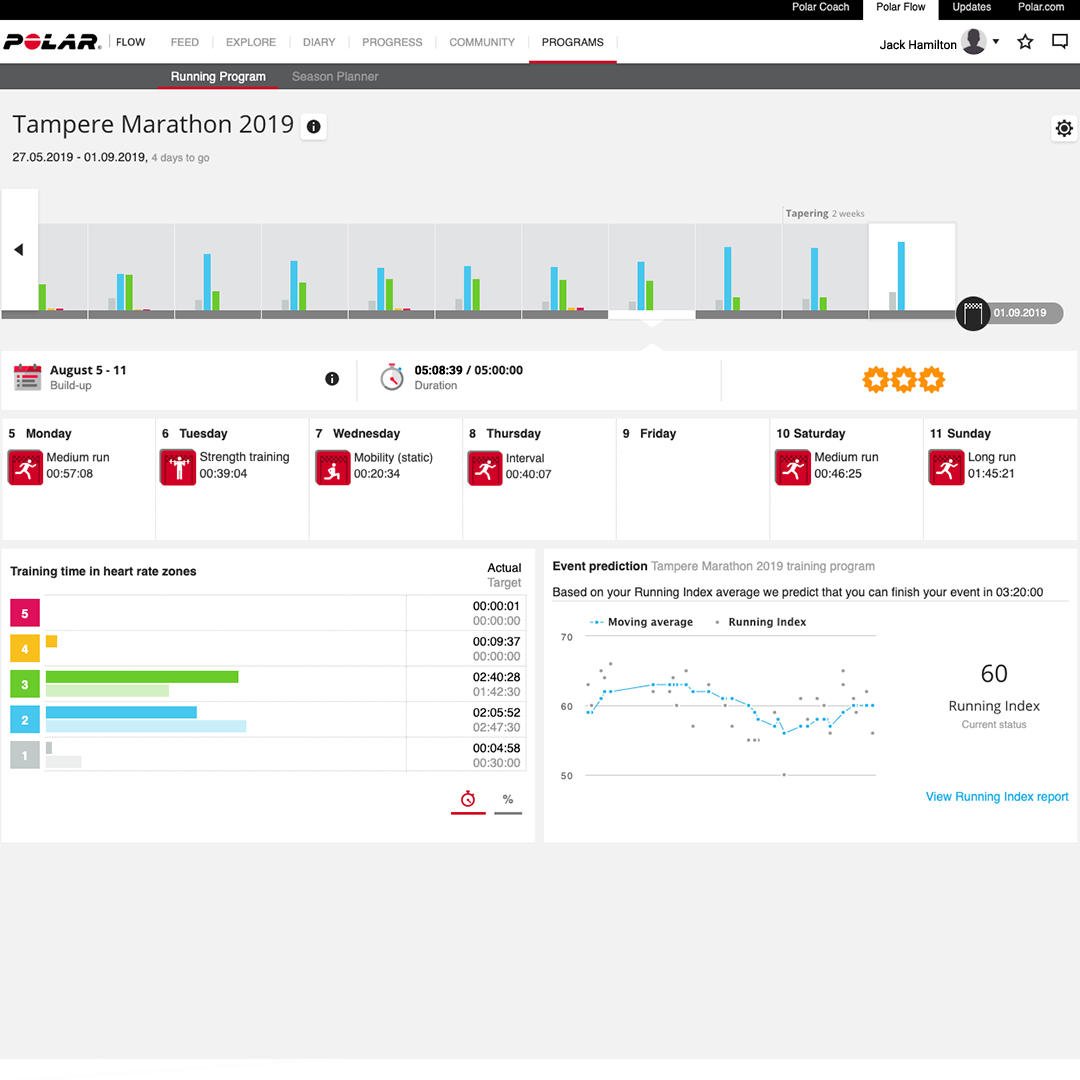Switch to Running Program tab
The height and width of the screenshot is (1080, 1080).
coord(218,76)
